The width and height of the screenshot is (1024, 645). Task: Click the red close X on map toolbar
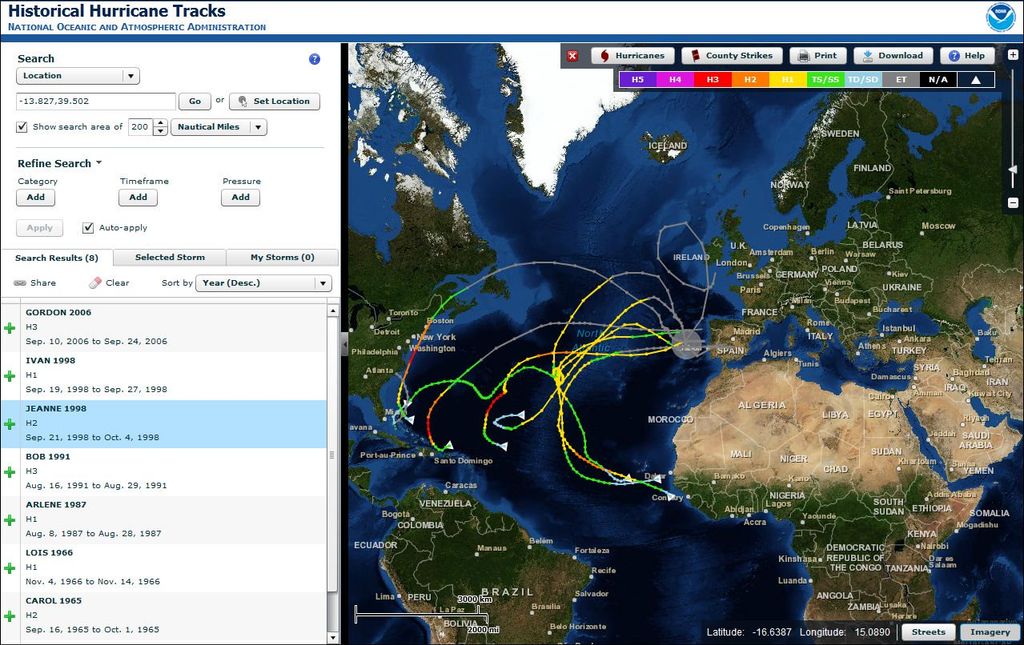point(573,56)
